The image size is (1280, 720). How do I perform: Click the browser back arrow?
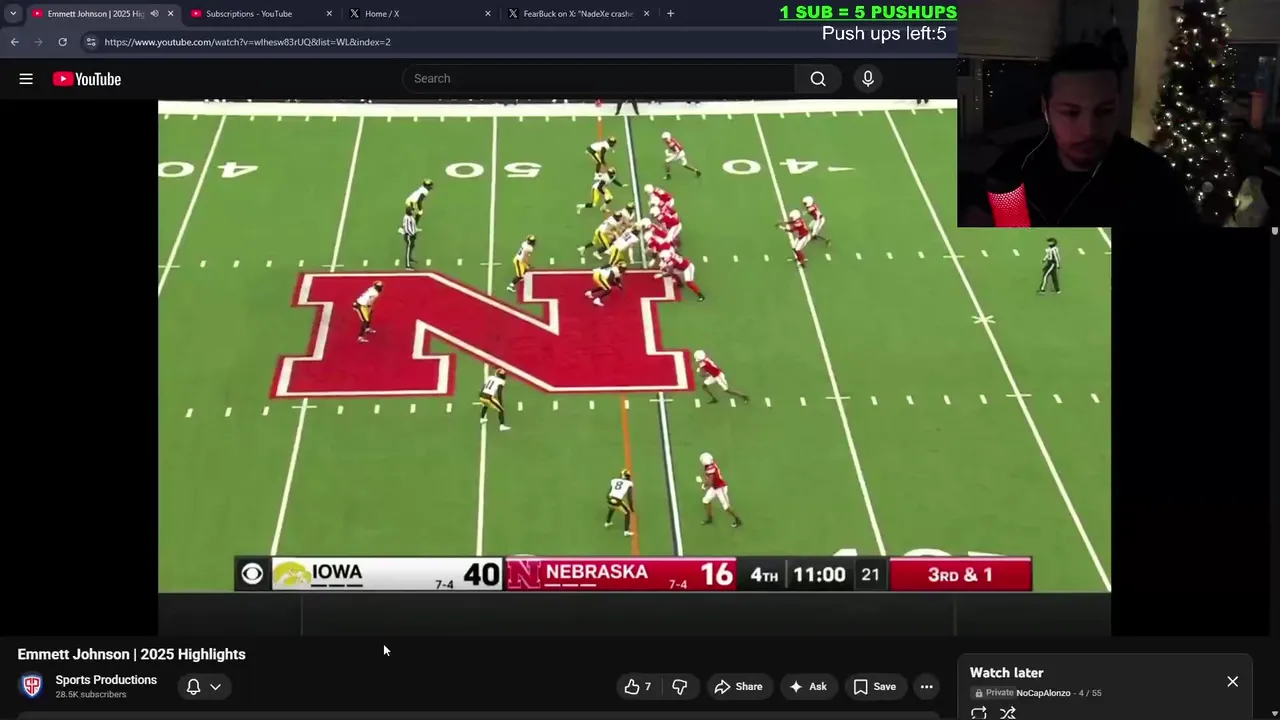coord(14,42)
